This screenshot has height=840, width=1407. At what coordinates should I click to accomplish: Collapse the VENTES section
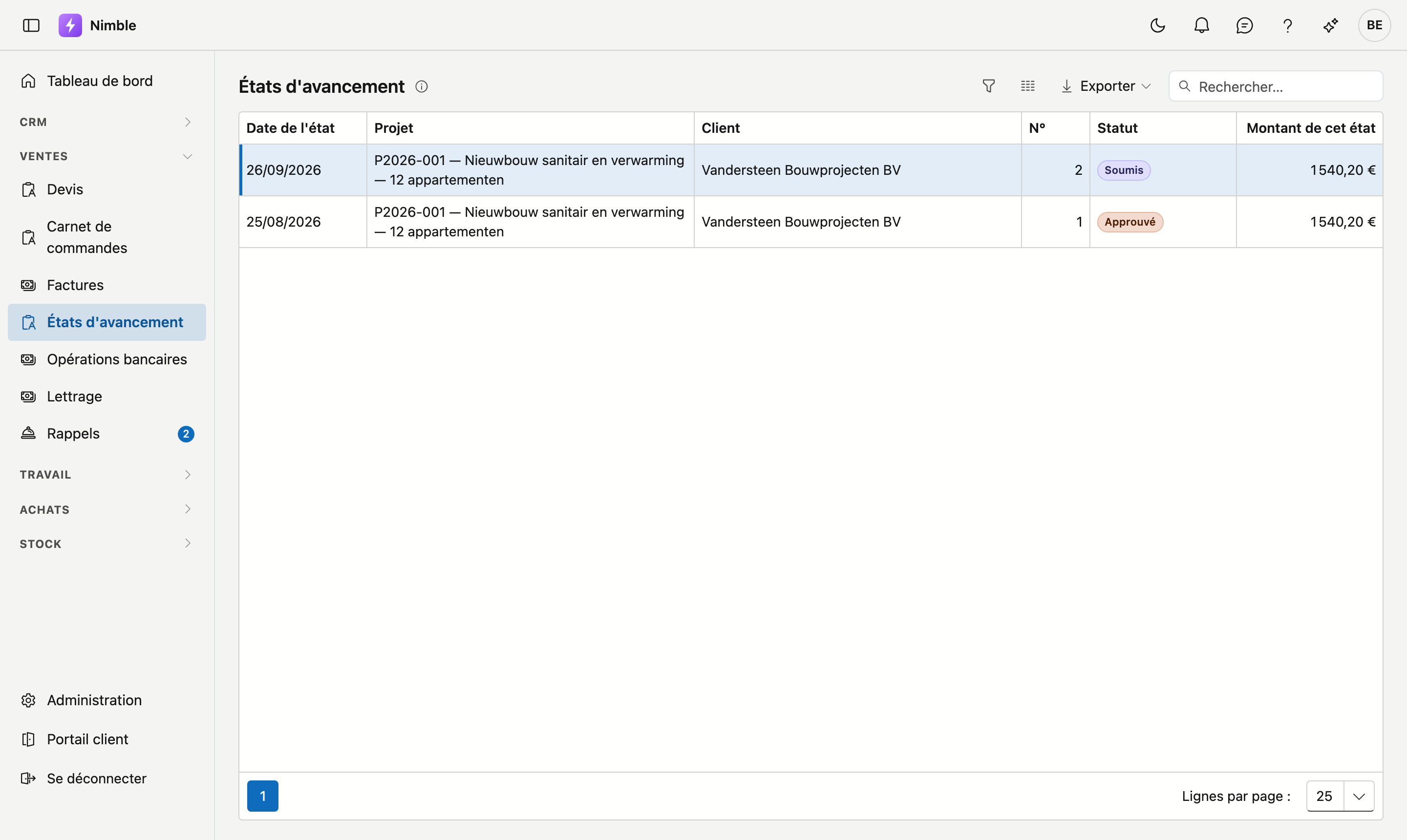tap(107, 156)
